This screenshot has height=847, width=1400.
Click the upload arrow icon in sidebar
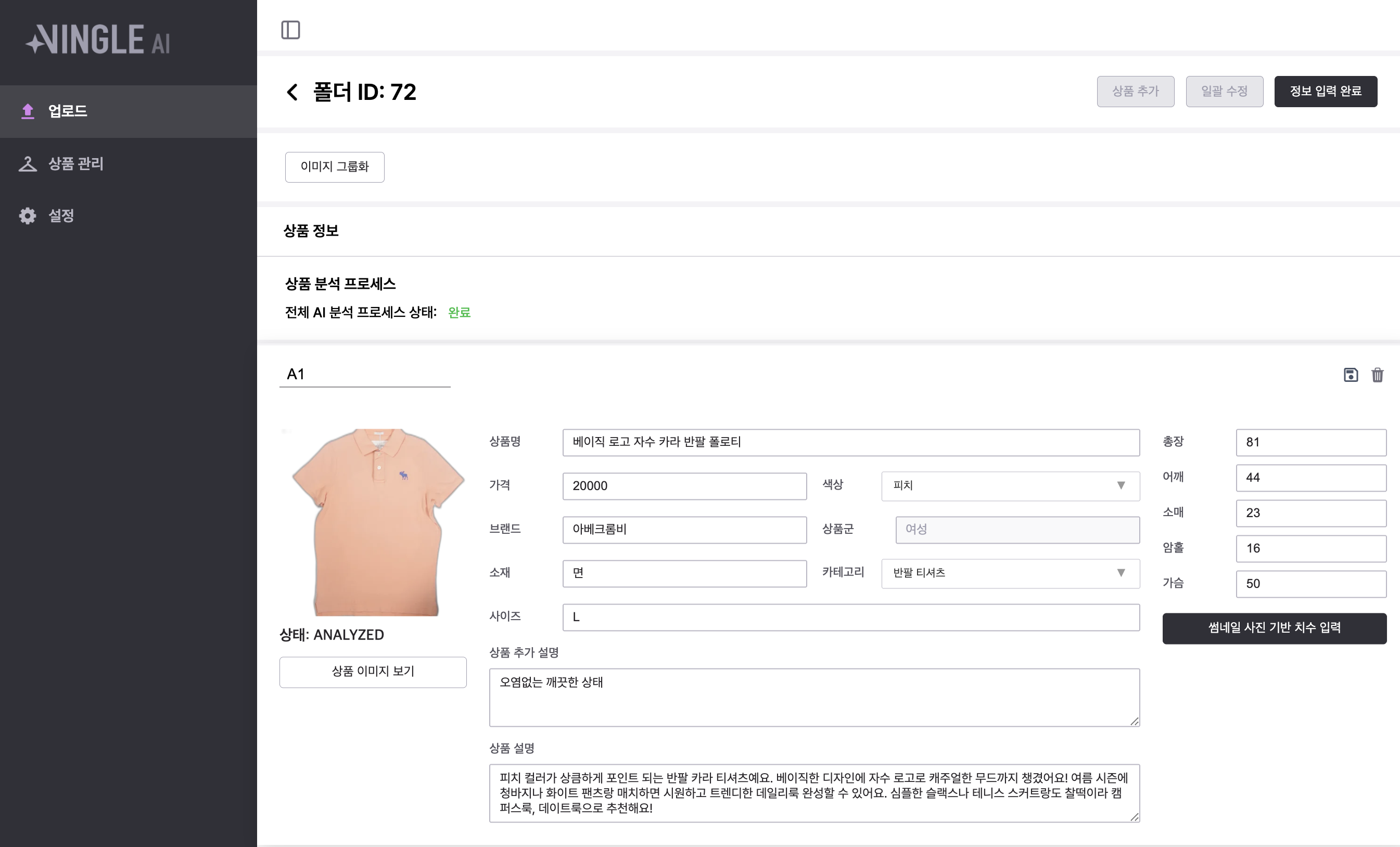pyautogui.click(x=27, y=111)
